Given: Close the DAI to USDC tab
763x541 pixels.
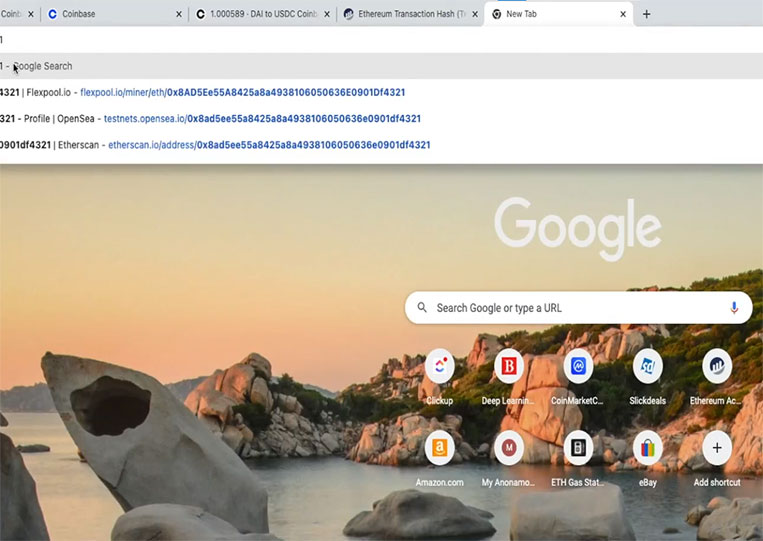Looking at the screenshot, I should (327, 14).
